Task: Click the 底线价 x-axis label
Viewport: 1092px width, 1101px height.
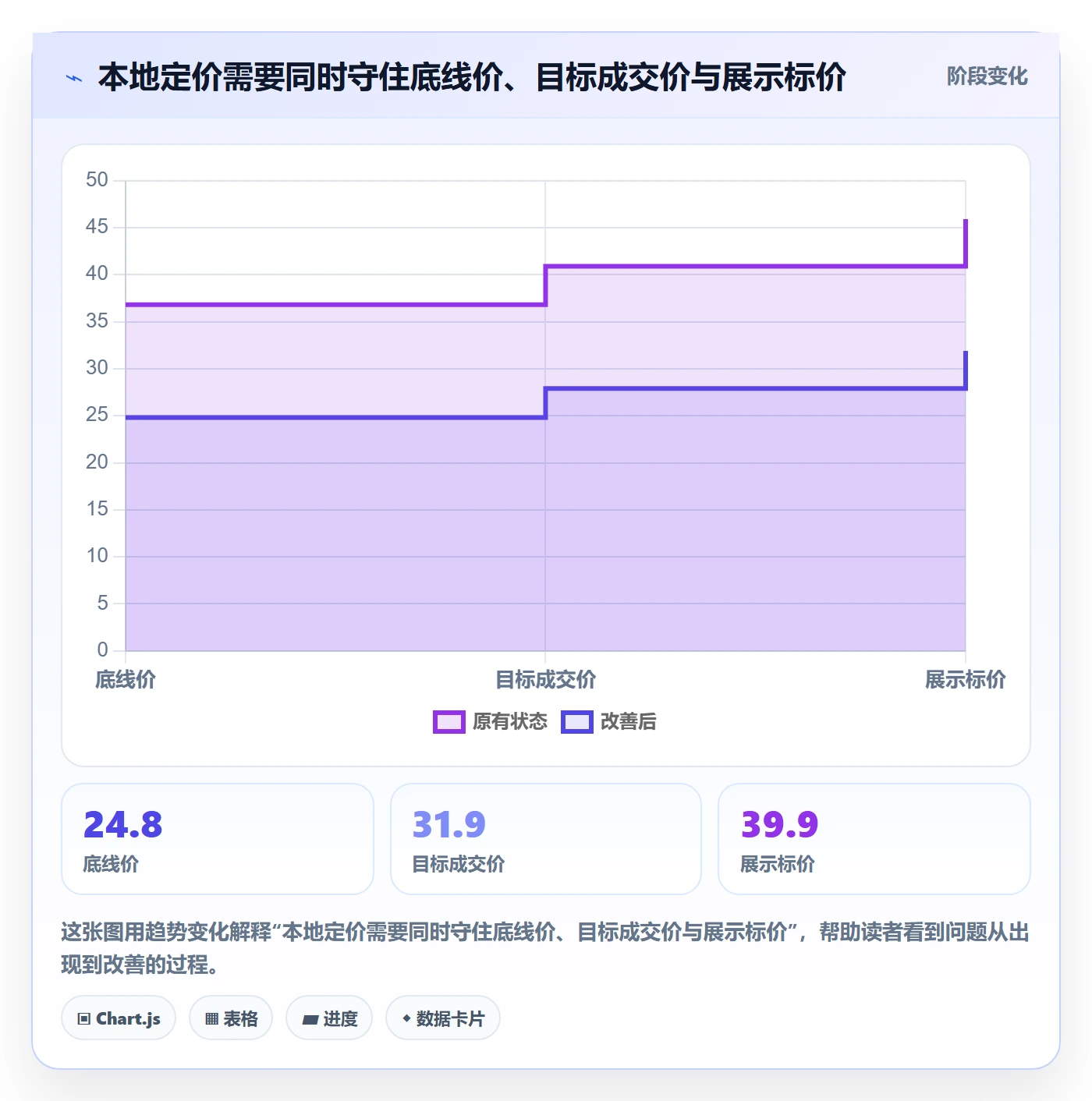Action: point(126,680)
